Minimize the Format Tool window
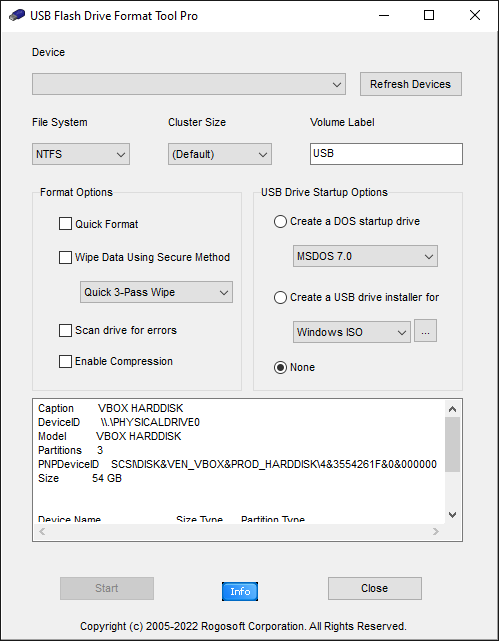 point(383,16)
